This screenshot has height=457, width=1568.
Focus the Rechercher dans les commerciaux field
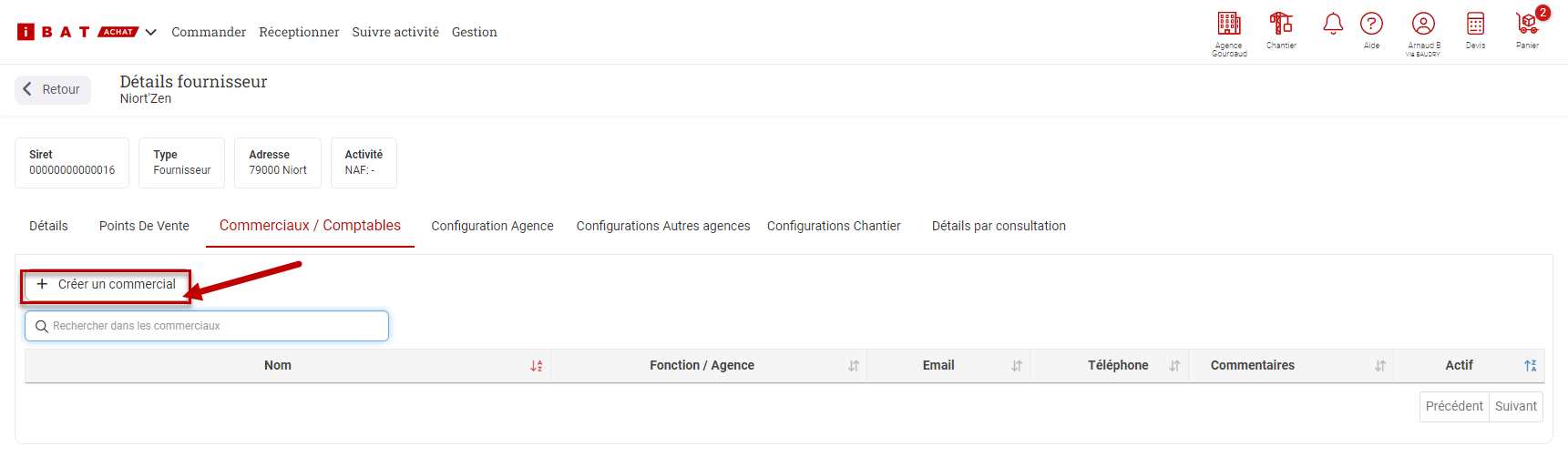pyautogui.click(x=207, y=326)
